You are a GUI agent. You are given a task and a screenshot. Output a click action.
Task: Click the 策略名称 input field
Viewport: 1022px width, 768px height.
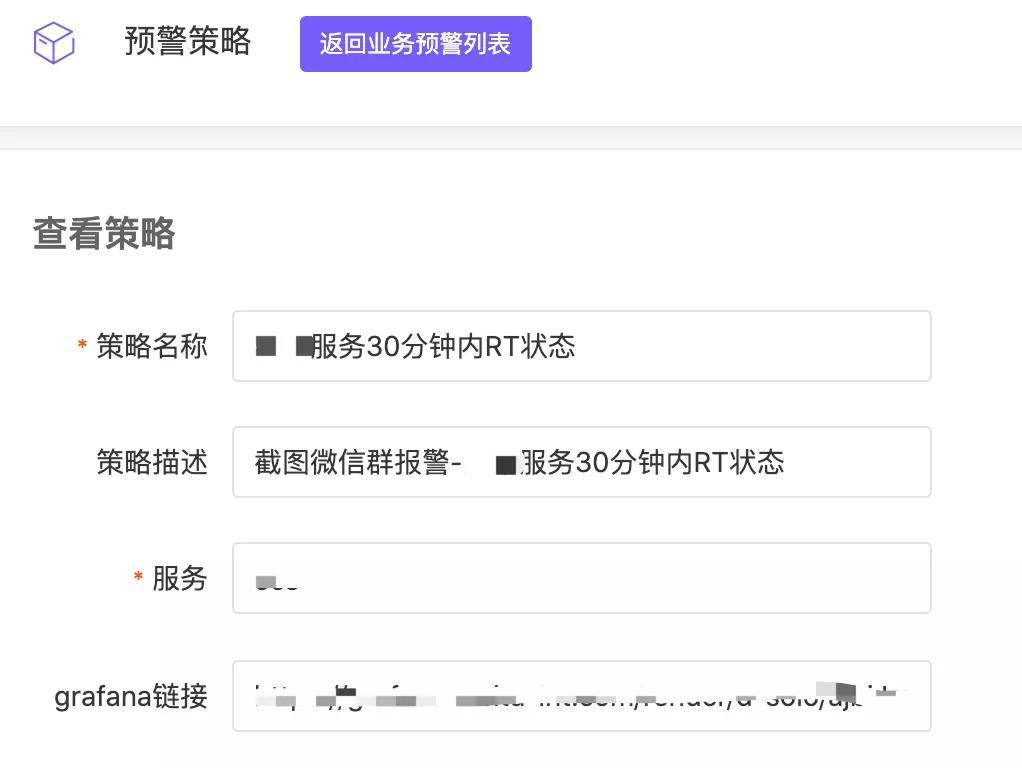tap(581, 346)
